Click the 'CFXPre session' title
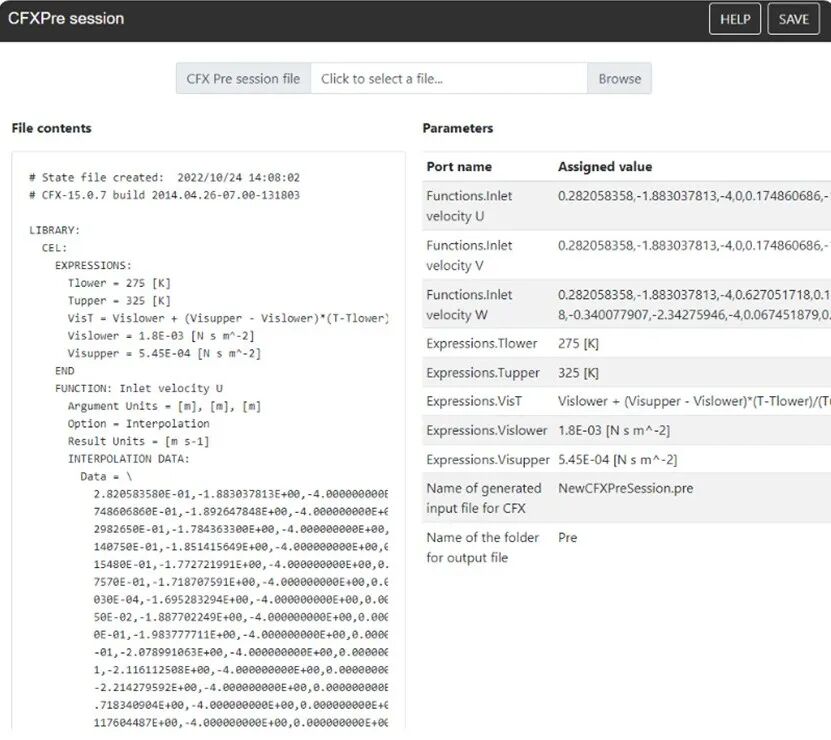831x740 pixels. (66, 19)
